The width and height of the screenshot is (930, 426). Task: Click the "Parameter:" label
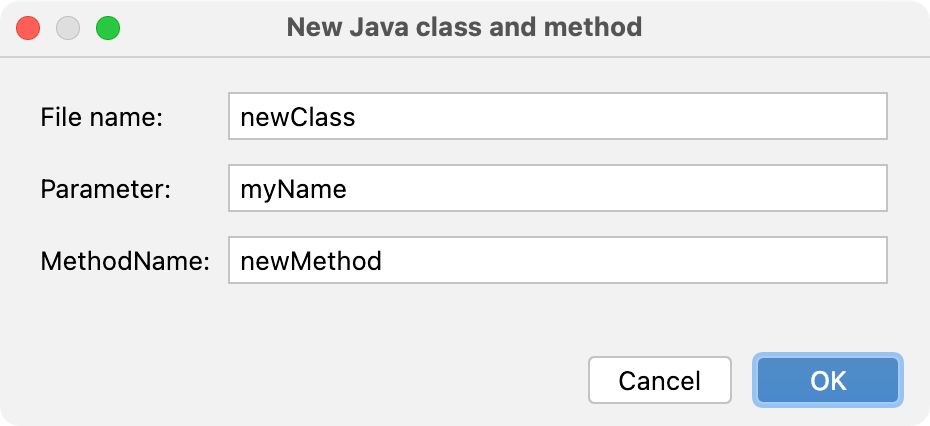(x=106, y=189)
